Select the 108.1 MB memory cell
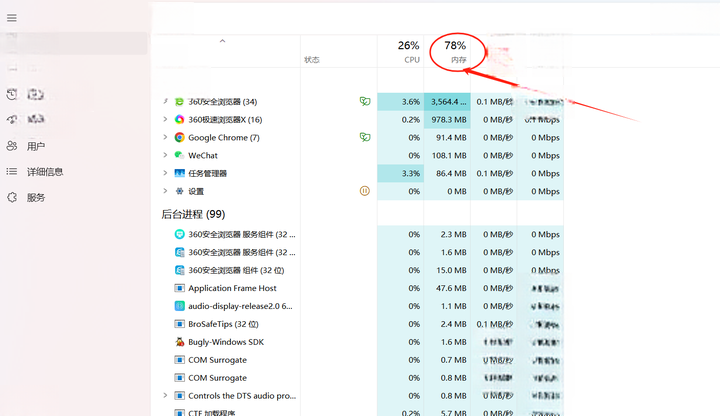 (447, 155)
